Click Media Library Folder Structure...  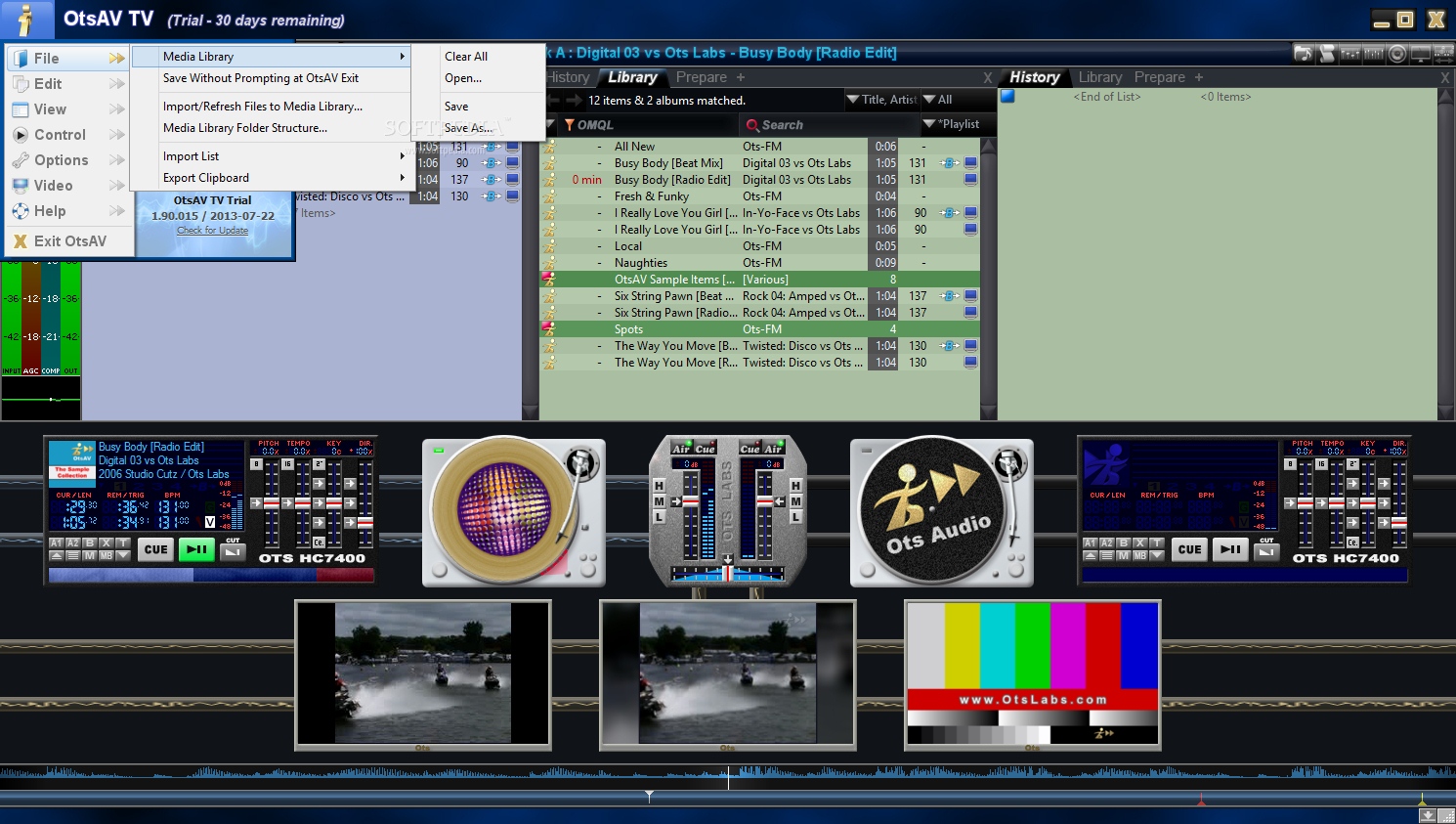point(245,128)
